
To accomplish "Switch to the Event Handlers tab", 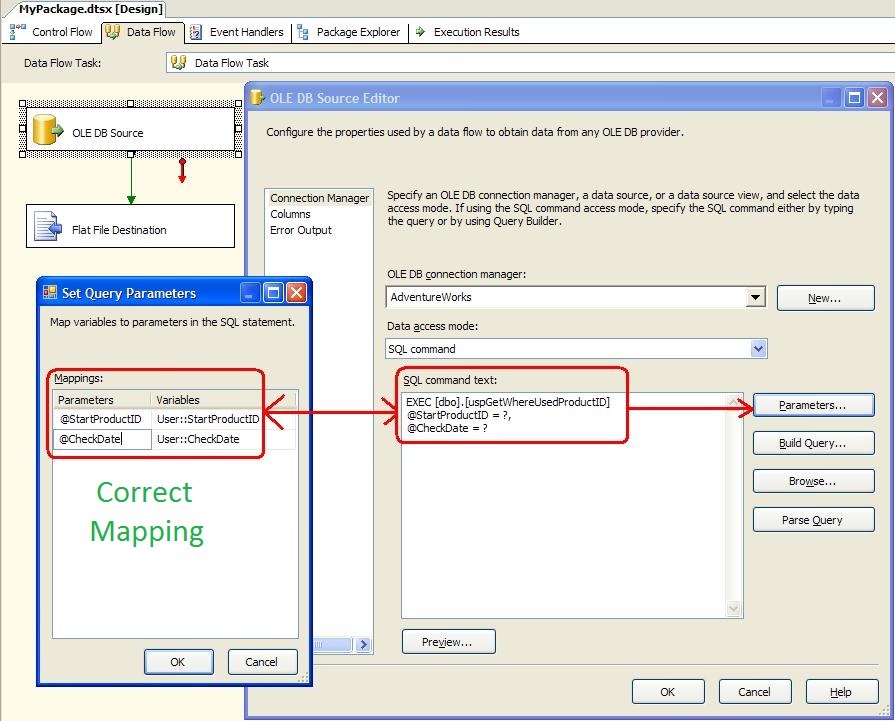I will tap(236, 32).
